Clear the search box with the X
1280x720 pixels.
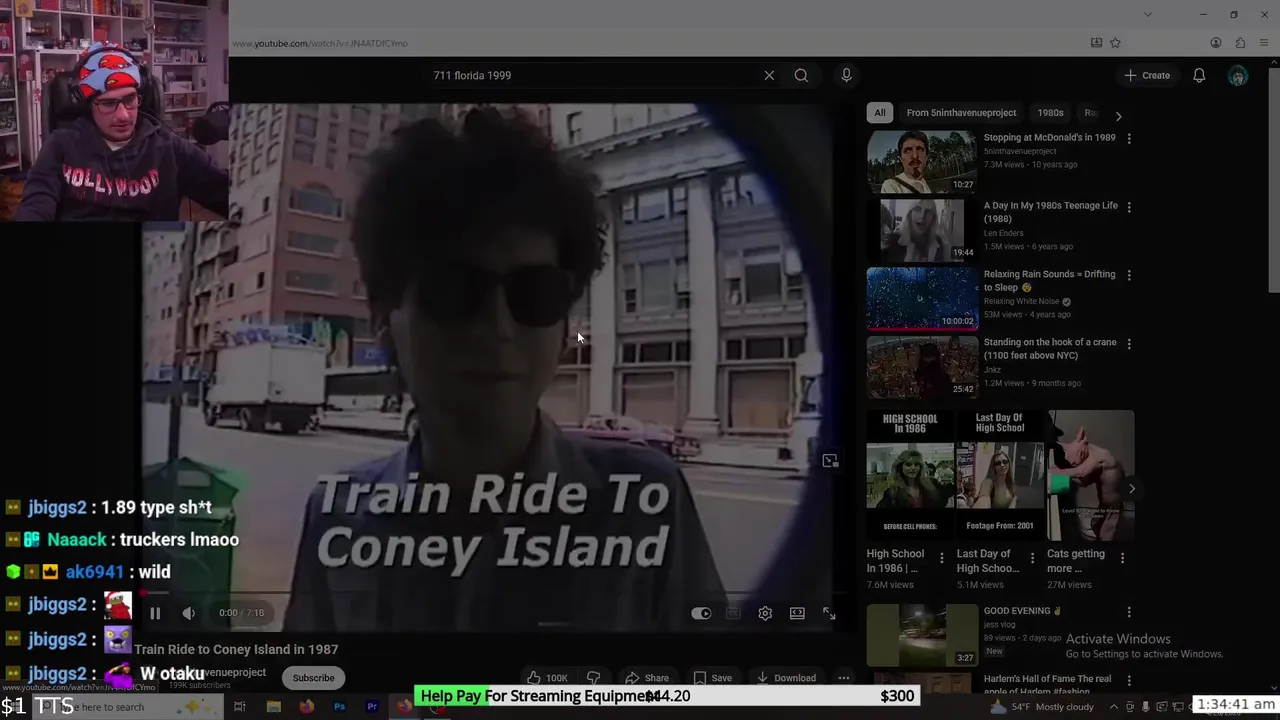pyautogui.click(x=769, y=75)
